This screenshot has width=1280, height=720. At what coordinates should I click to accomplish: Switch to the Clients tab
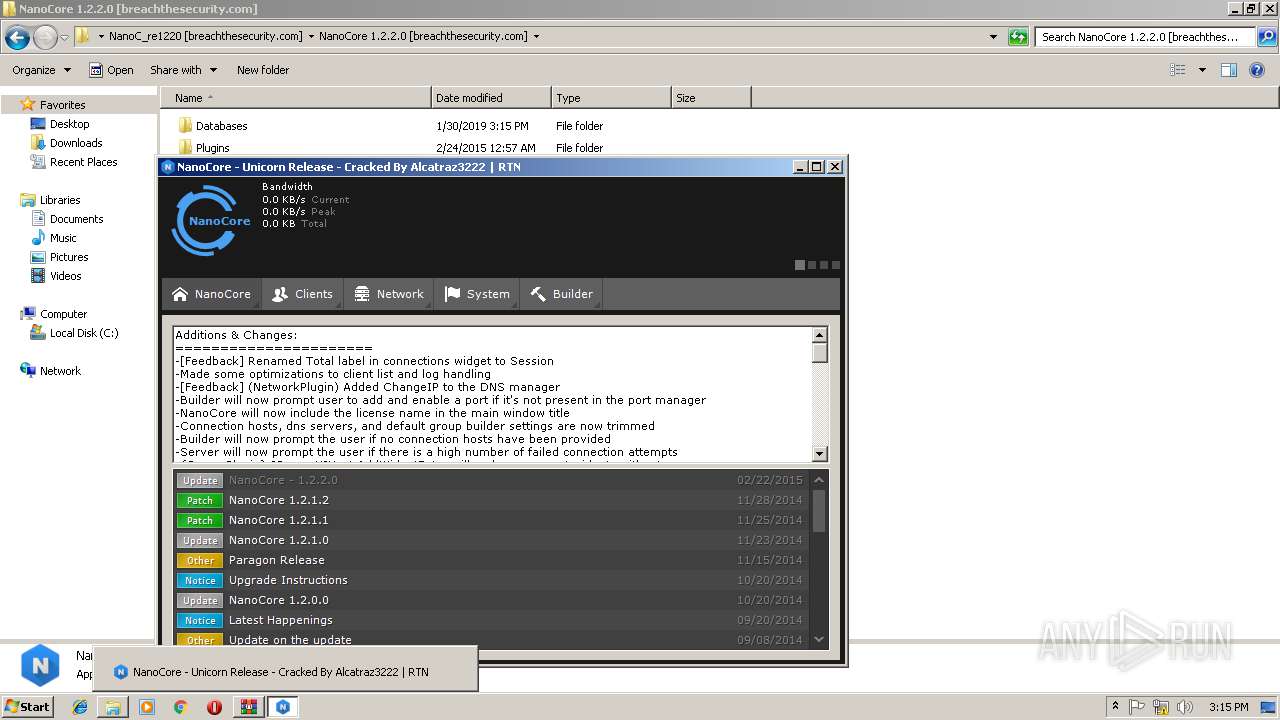(302, 294)
